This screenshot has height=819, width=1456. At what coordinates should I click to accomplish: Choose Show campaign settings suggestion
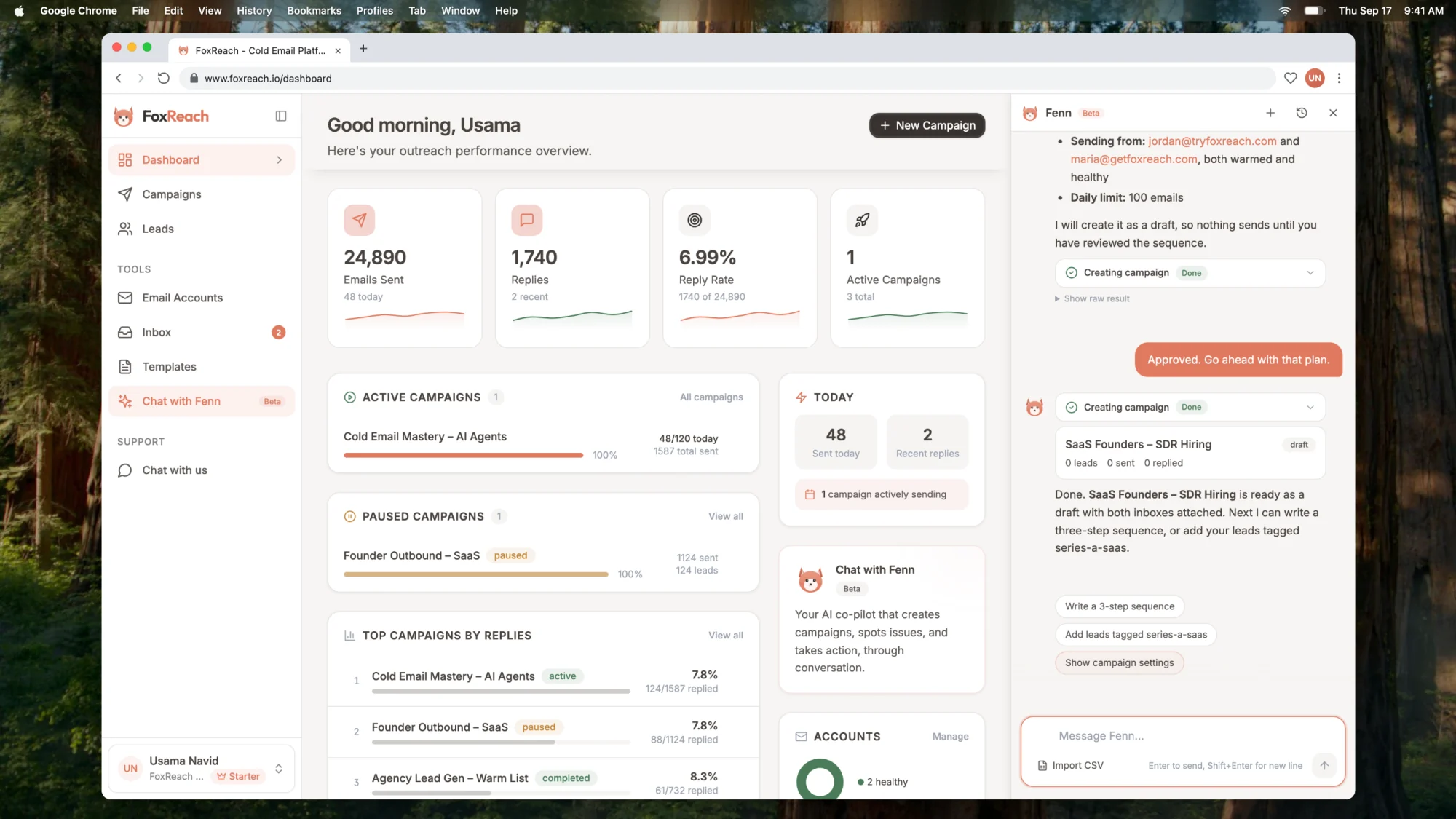tap(1119, 663)
